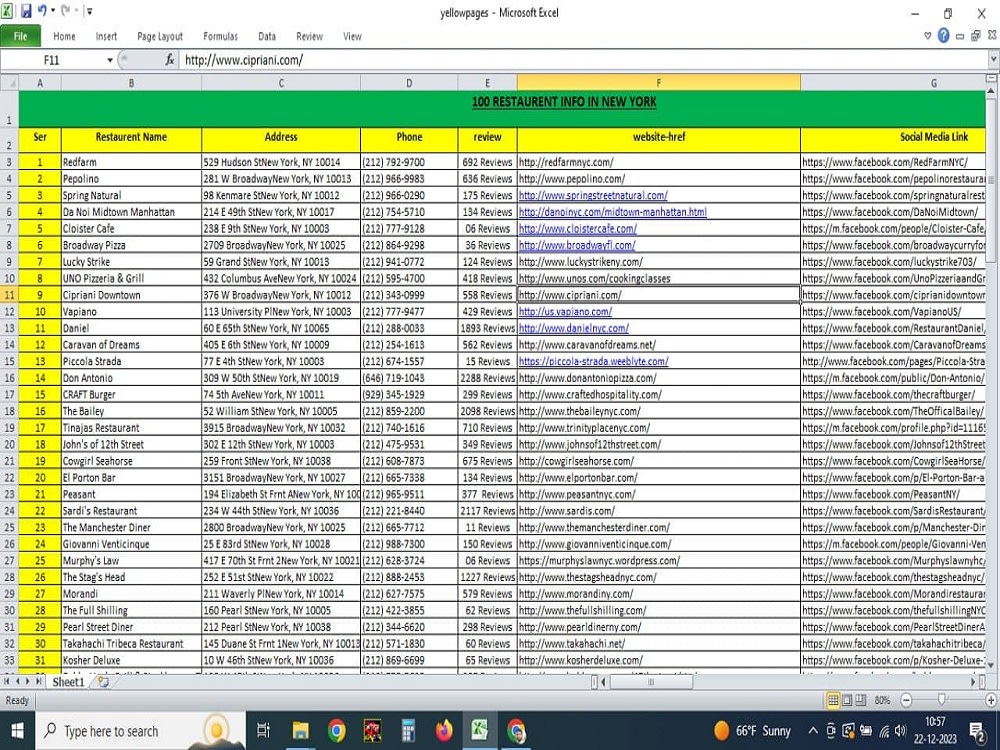Screen dimensions: 1000x750
Task: Zoom in with the plus button
Action: (991, 700)
